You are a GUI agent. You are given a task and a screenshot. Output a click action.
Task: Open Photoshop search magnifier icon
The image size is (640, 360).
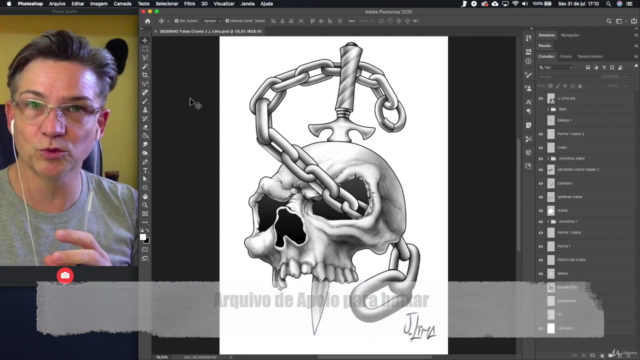(x=609, y=21)
